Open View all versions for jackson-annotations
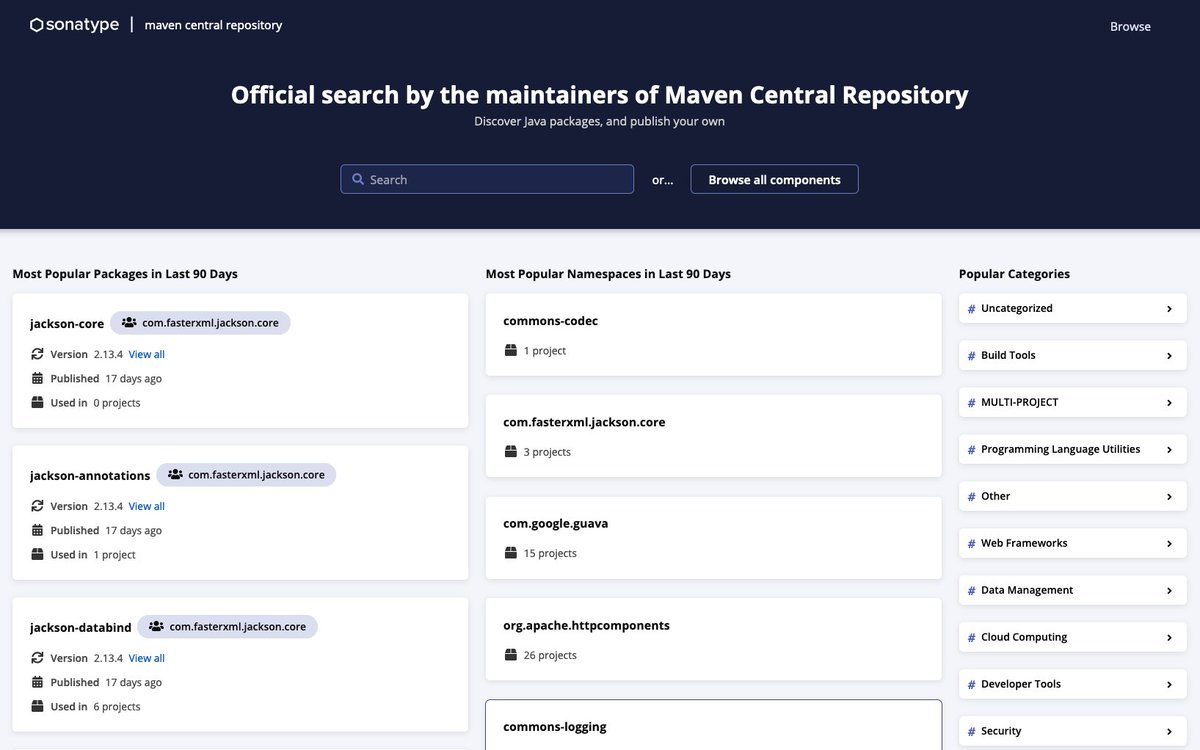Image resolution: width=1200 pixels, height=750 pixels. click(147, 506)
